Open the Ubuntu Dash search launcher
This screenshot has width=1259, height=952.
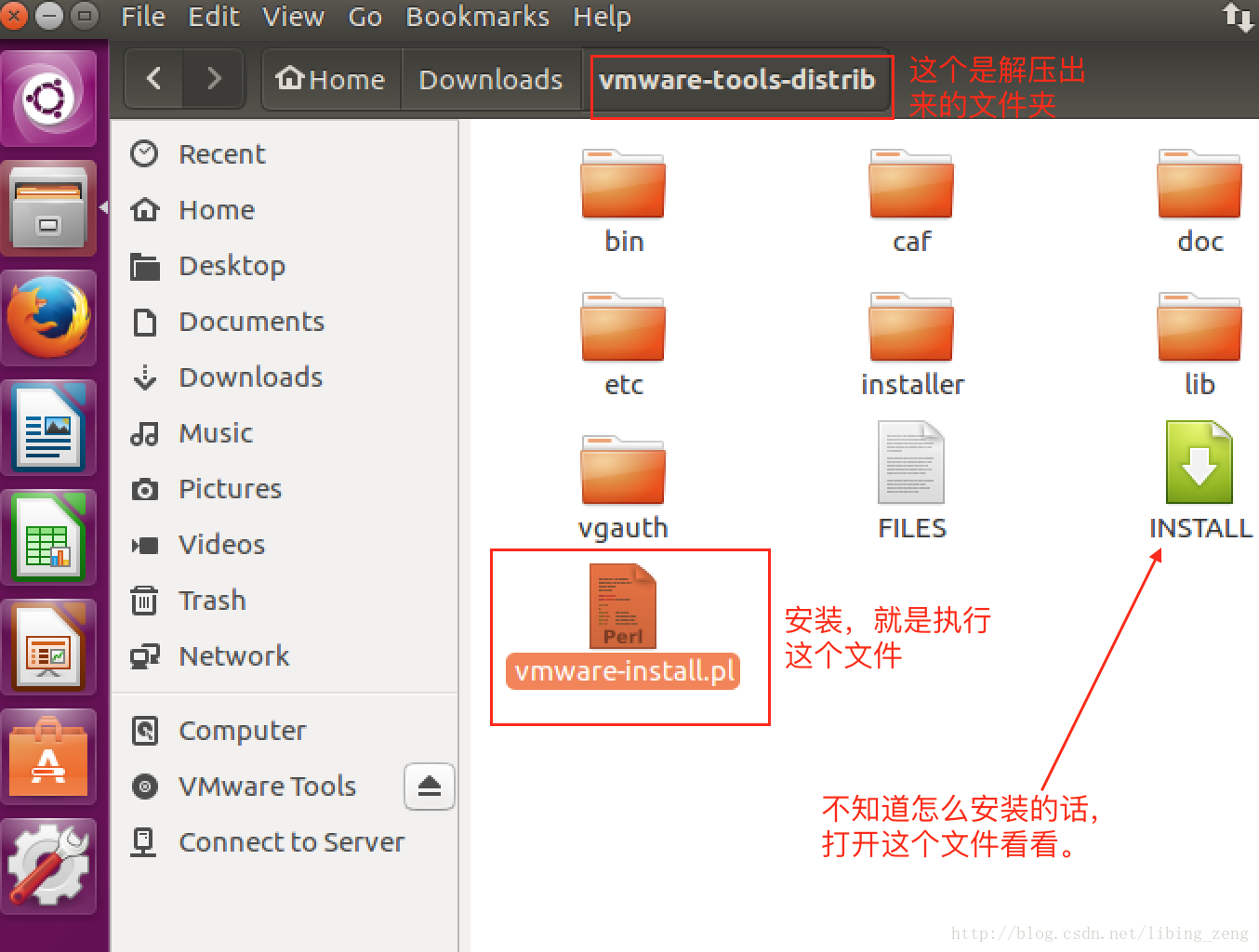pos(48,98)
